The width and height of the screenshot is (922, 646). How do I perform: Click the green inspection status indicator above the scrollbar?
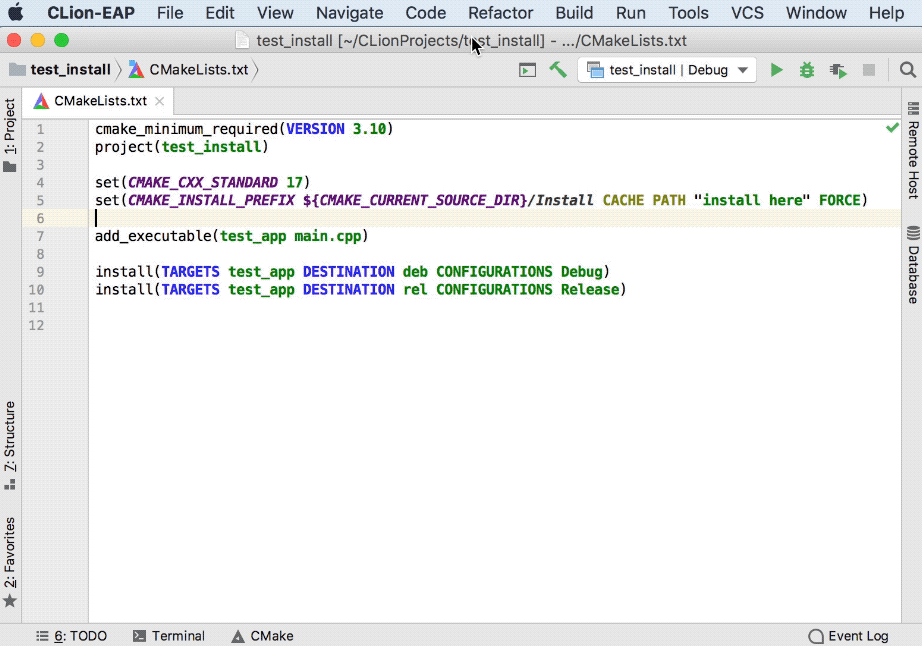point(893,127)
